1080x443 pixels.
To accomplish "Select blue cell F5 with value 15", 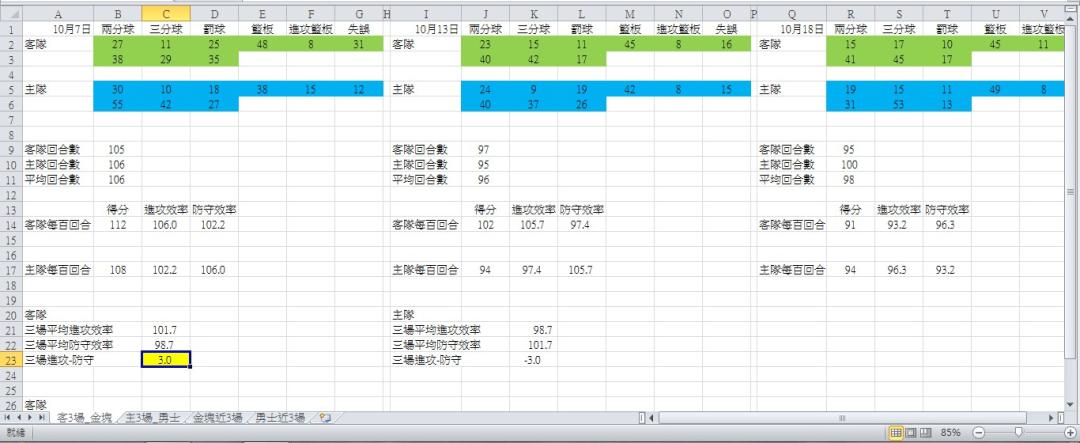I will (311, 89).
